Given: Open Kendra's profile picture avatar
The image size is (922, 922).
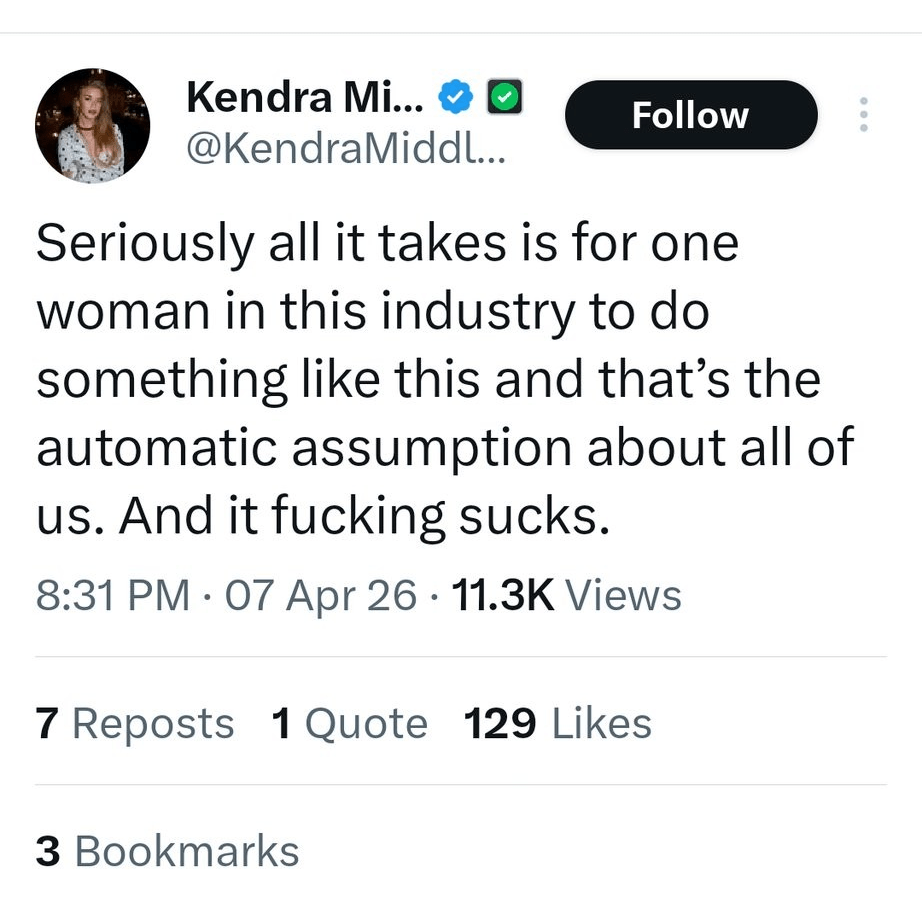Looking at the screenshot, I should (x=92, y=126).
